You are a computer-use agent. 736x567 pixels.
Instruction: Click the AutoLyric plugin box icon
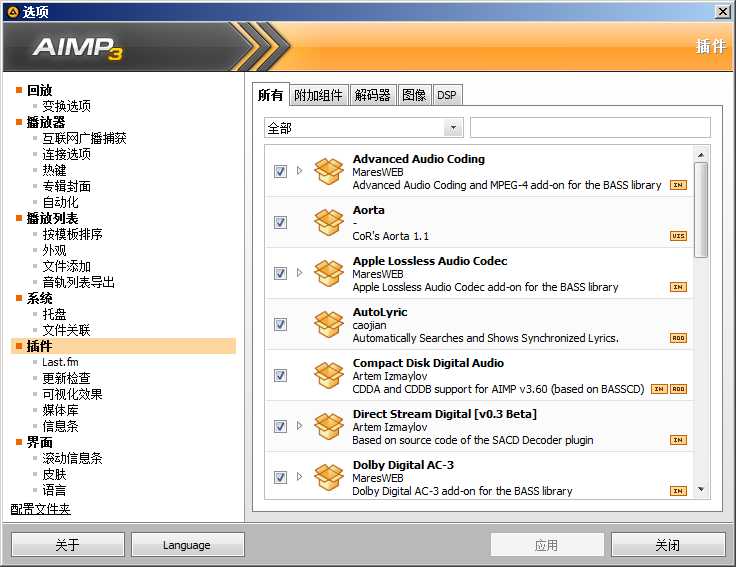(x=329, y=324)
